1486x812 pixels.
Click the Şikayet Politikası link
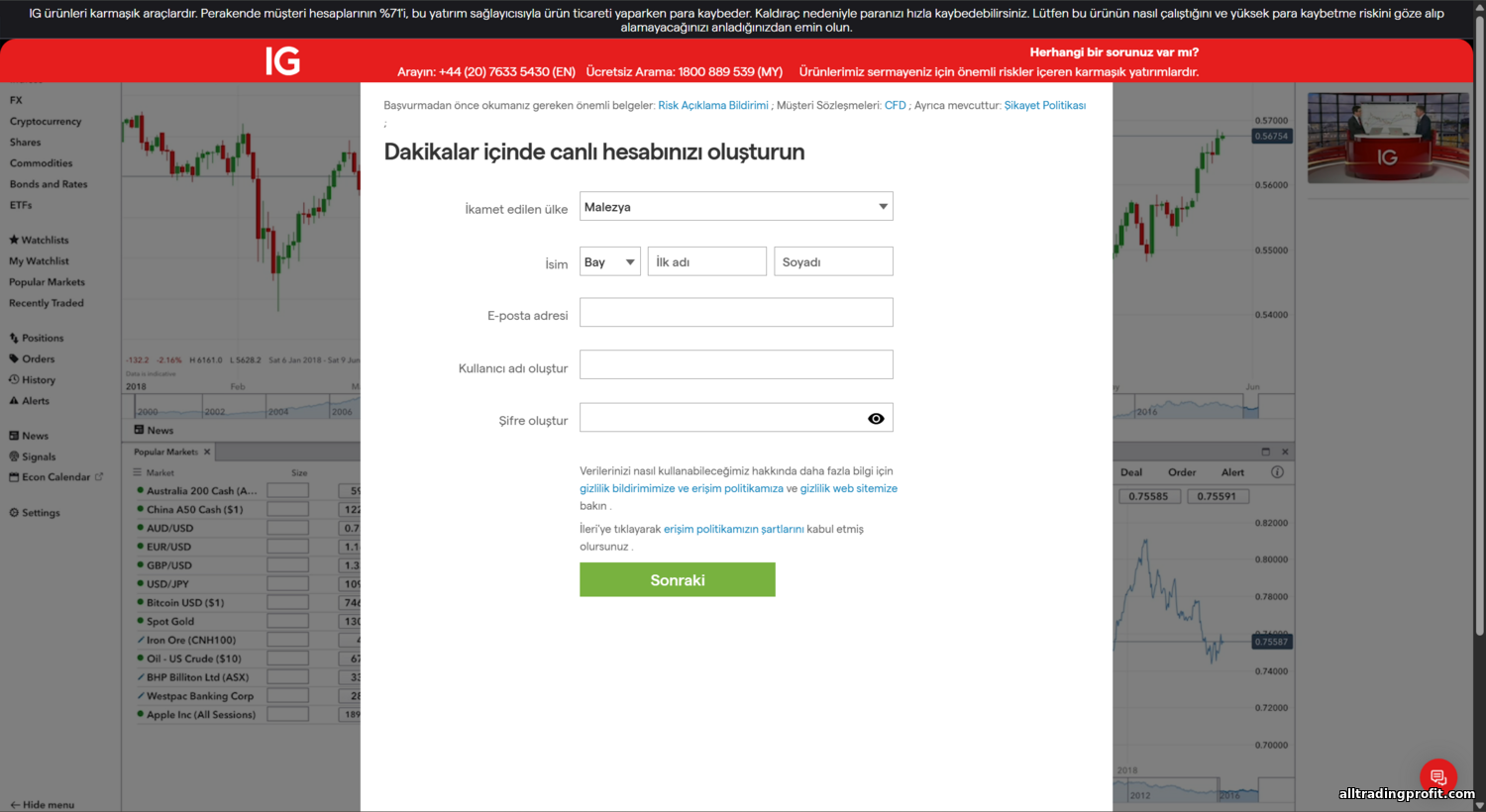coord(1044,105)
